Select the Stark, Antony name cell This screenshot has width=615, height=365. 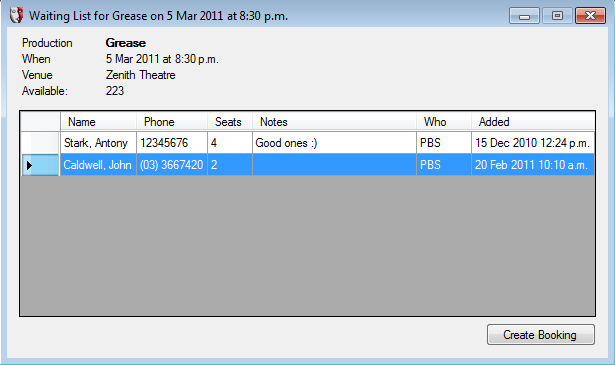(98, 143)
